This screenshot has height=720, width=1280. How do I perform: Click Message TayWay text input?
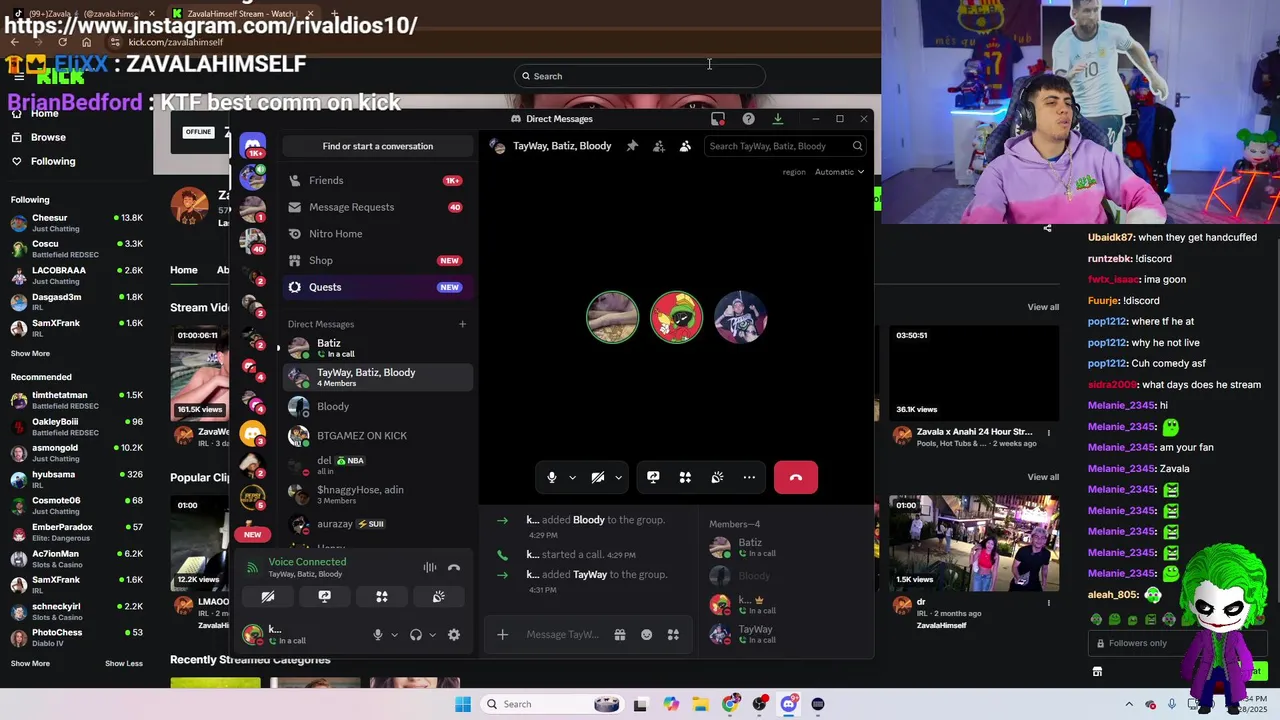coord(564,634)
